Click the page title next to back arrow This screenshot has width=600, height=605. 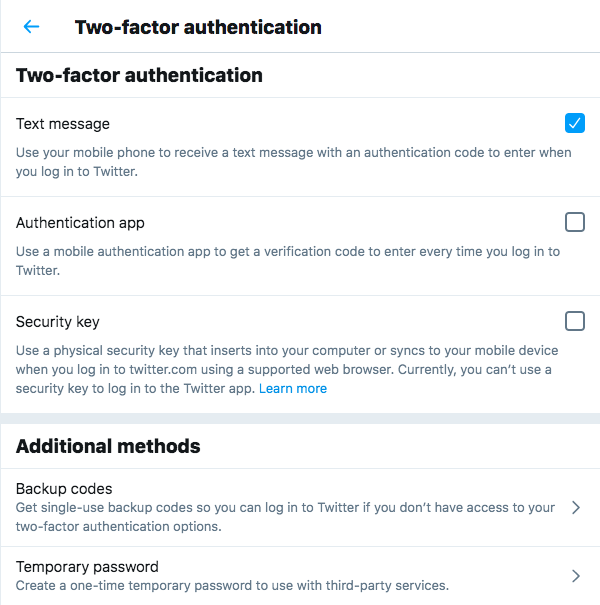click(198, 27)
